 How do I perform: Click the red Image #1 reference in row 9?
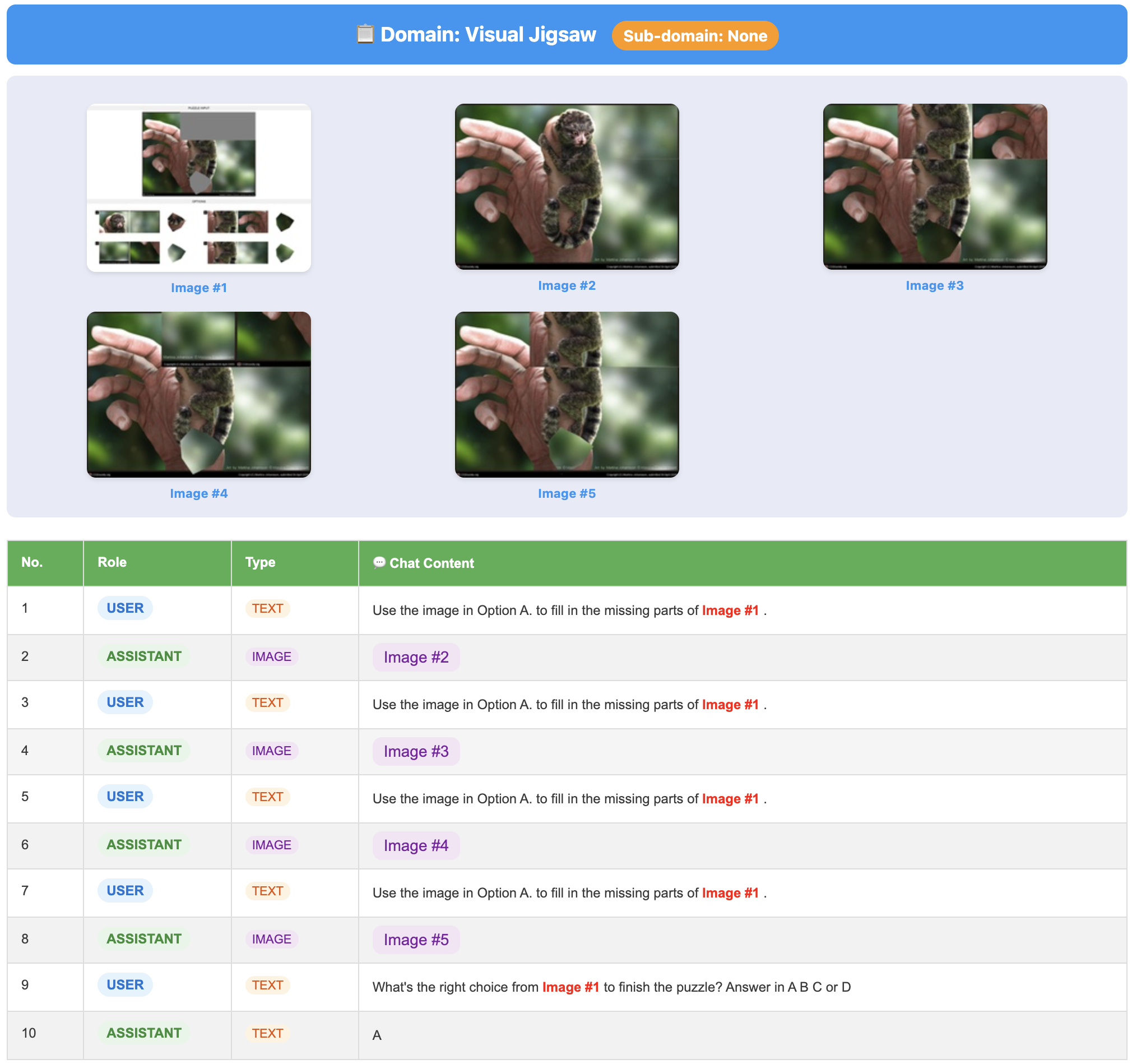(x=570, y=987)
